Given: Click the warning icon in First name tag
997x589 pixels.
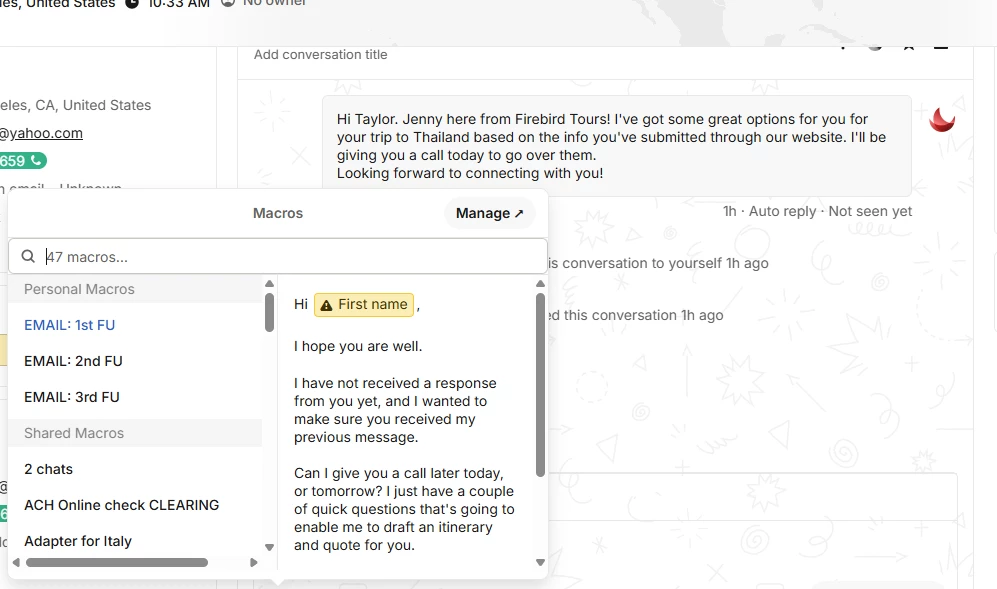Looking at the screenshot, I should (325, 305).
